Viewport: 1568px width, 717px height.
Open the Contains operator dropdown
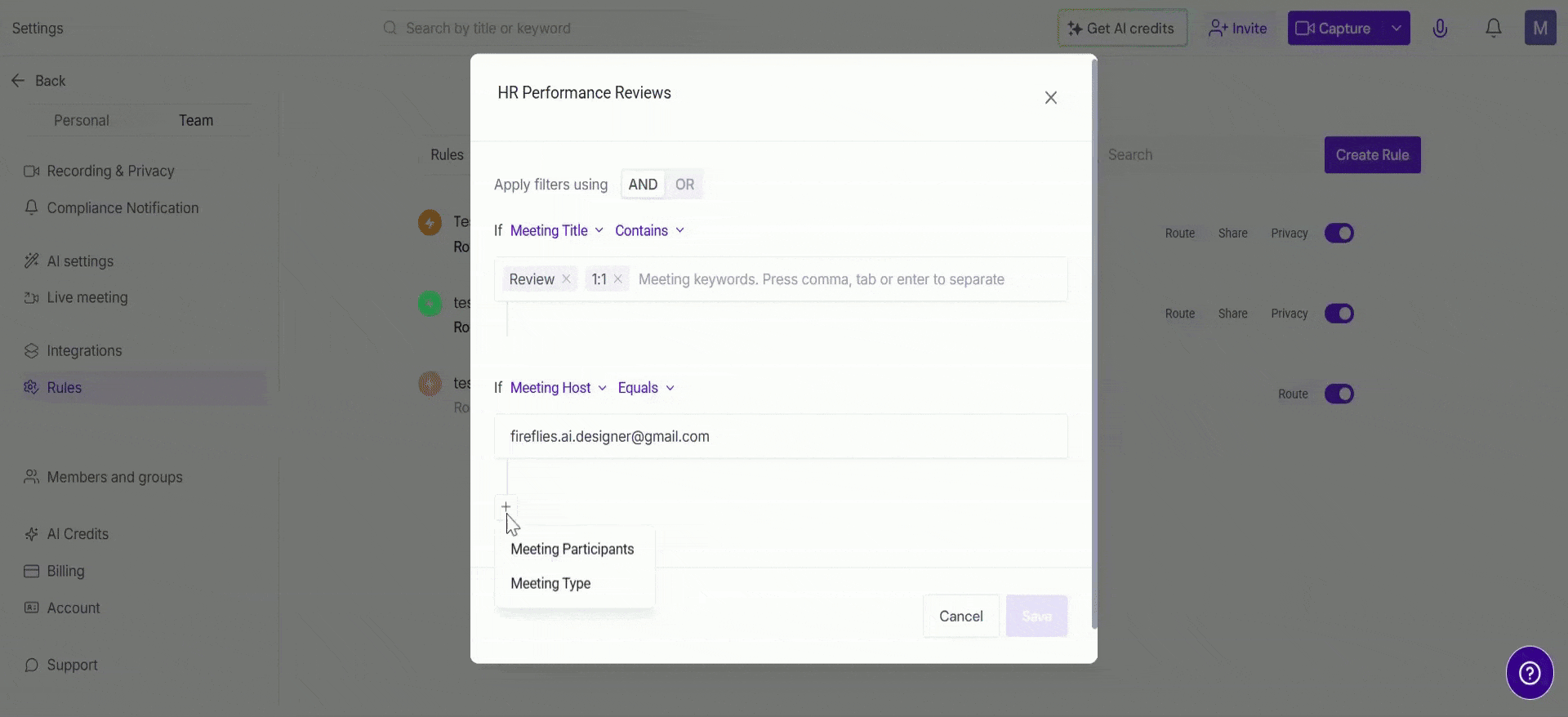pyautogui.click(x=649, y=231)
